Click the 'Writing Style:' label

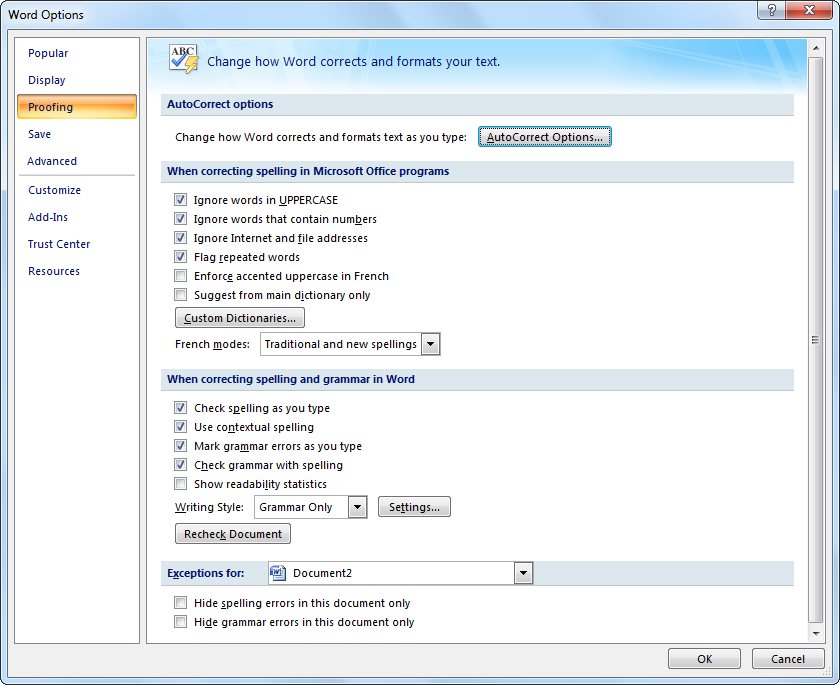209,507
